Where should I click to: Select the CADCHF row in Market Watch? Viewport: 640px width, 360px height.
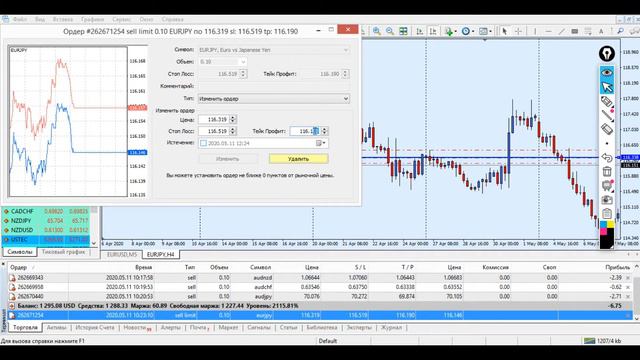[46, 211]
